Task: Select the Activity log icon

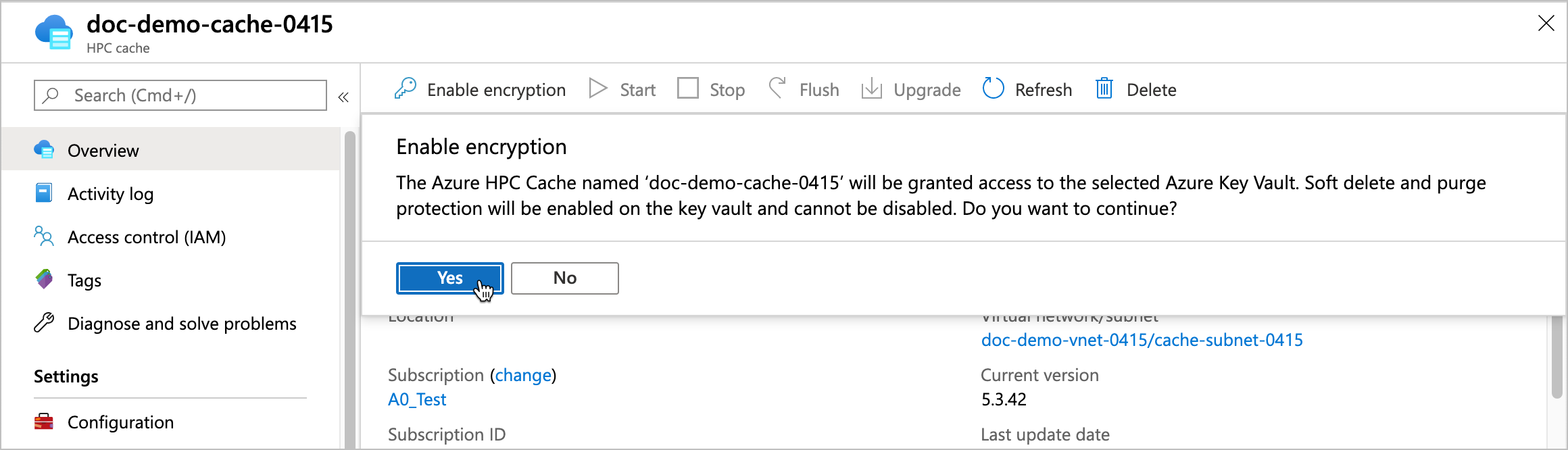Action: tap(43, 193)
